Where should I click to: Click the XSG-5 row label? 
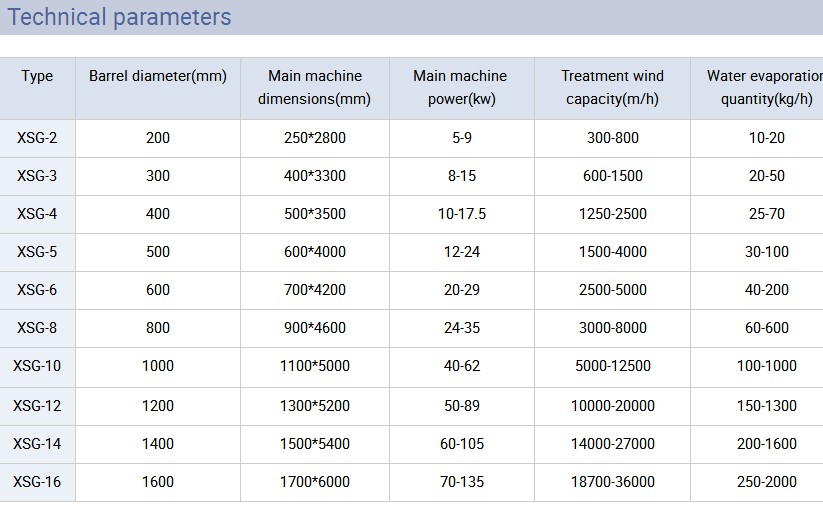coord(37,252)
